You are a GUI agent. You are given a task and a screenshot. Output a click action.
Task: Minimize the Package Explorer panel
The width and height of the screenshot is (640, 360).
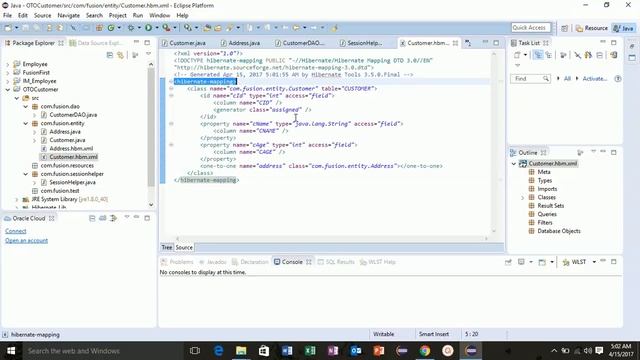pos(136,42)
